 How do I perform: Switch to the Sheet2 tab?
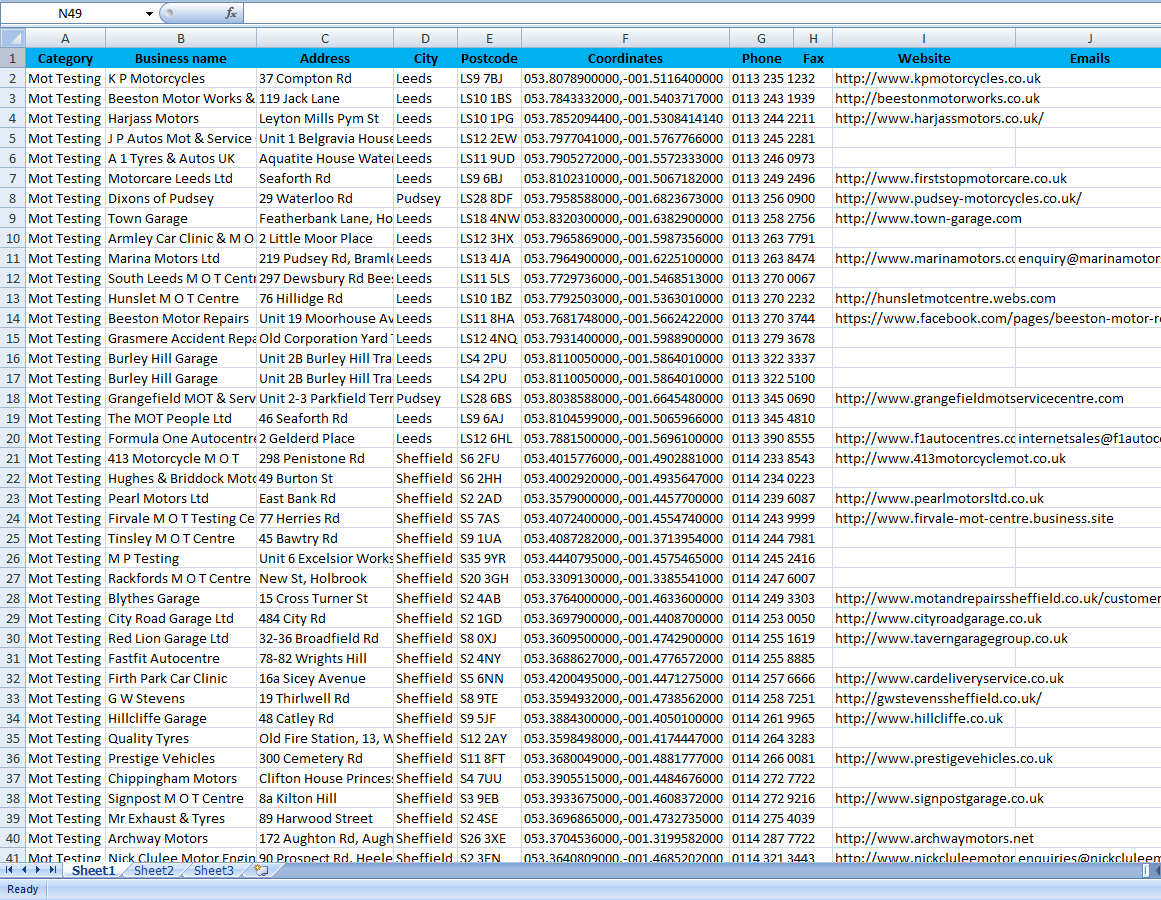pos(153,871)
